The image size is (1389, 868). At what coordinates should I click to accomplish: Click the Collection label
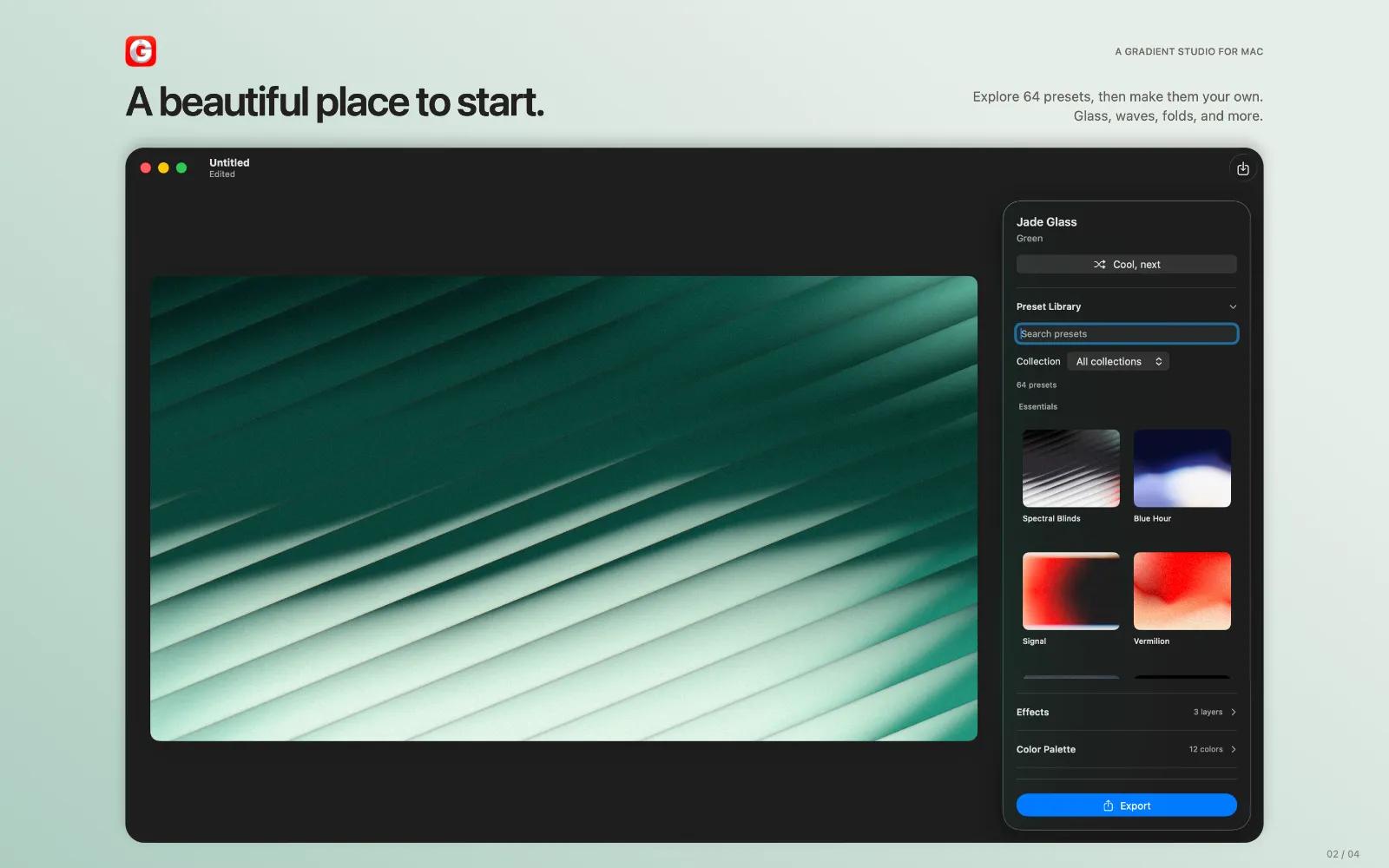coord(1038,361)
